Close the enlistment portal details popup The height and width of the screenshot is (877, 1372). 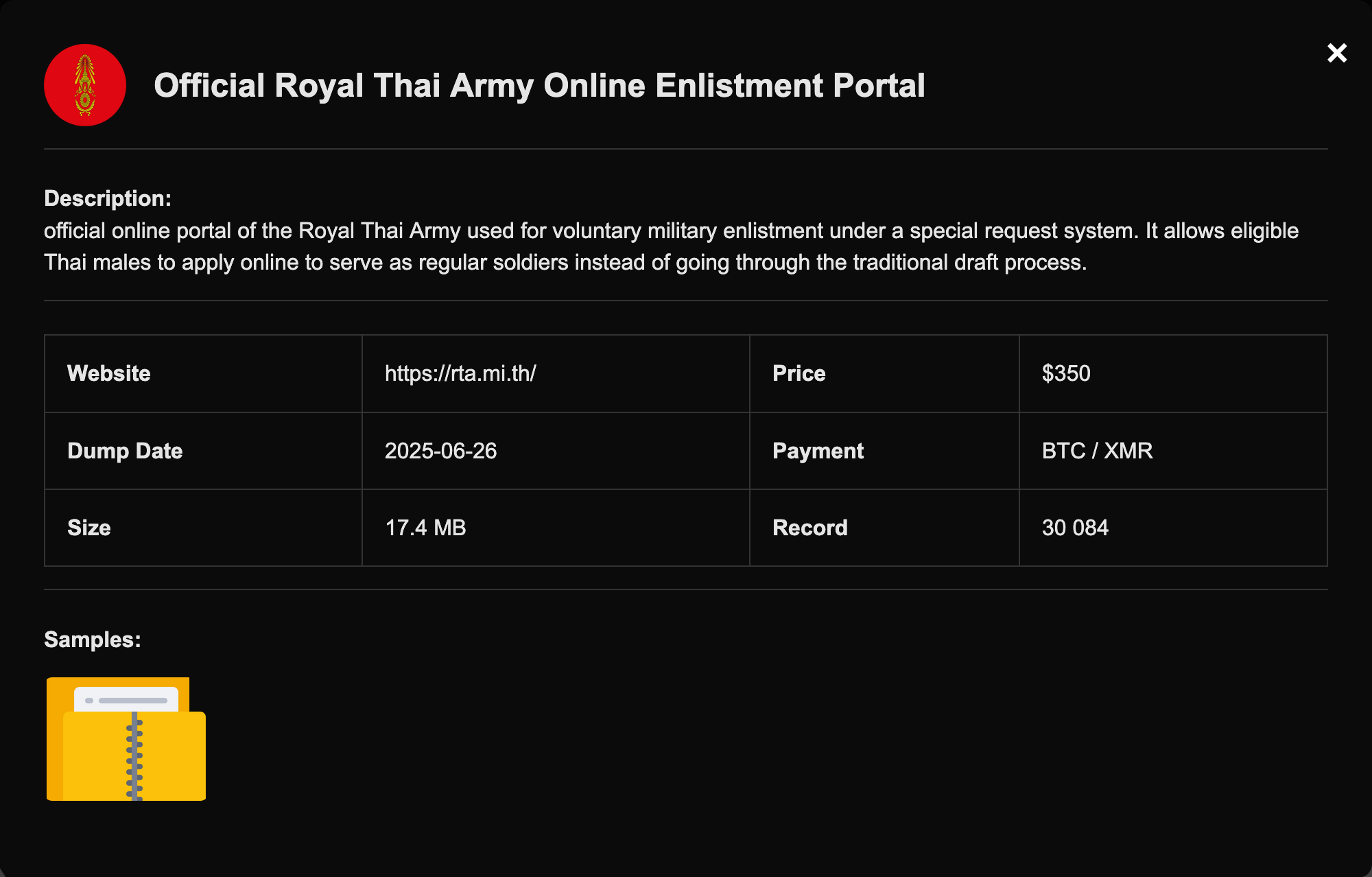click(x=1336, y=53)
